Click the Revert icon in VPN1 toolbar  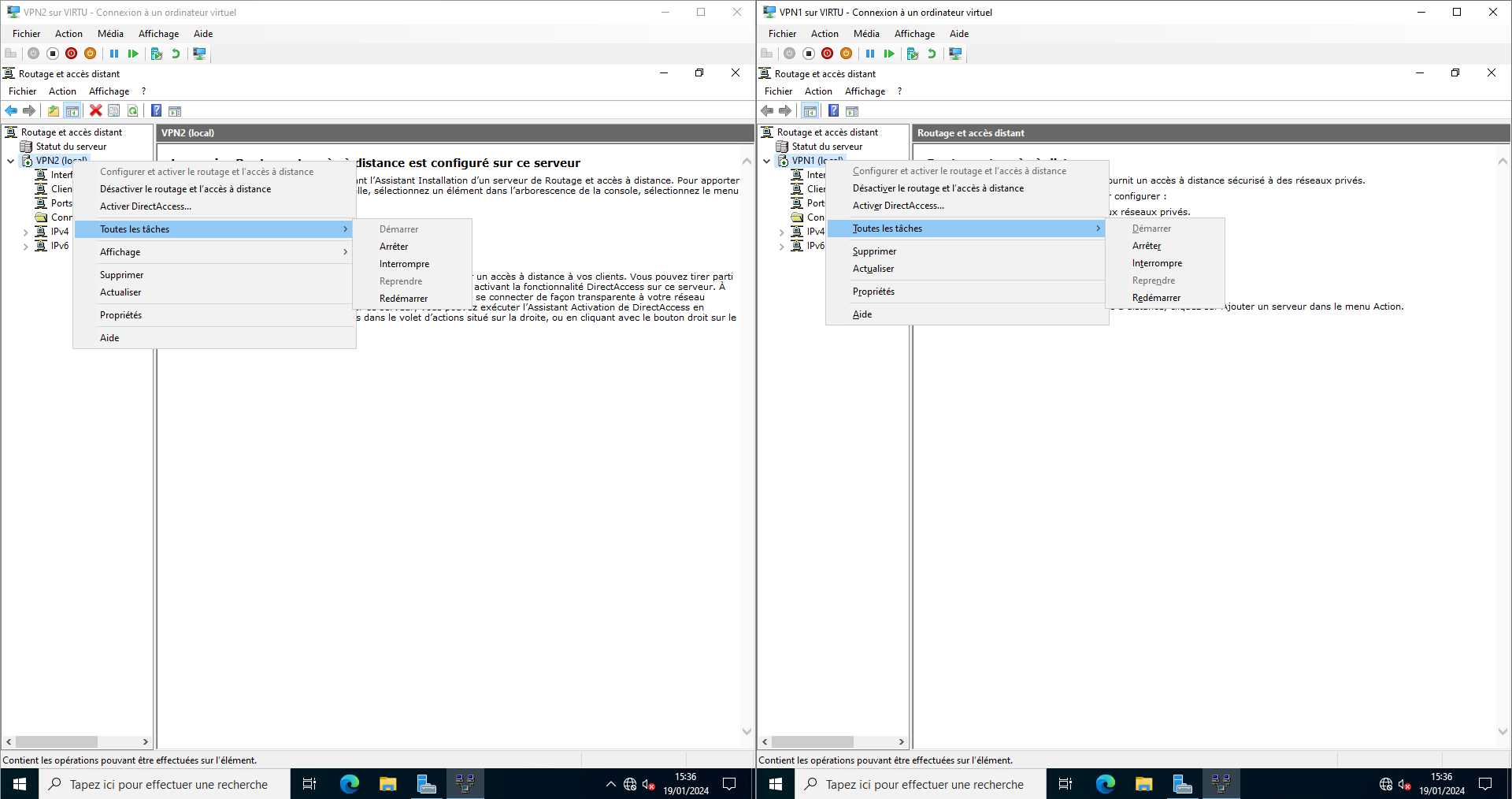coord(932,54)
